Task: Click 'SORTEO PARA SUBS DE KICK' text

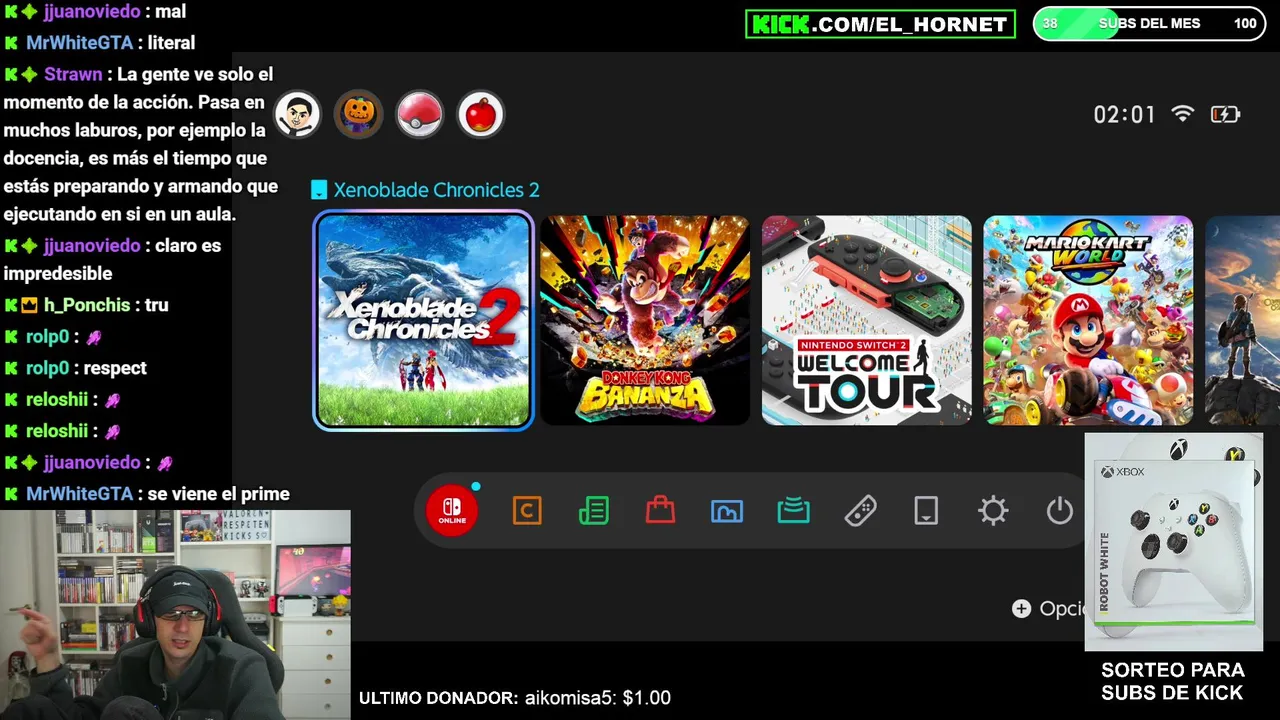Action: 1172,681
